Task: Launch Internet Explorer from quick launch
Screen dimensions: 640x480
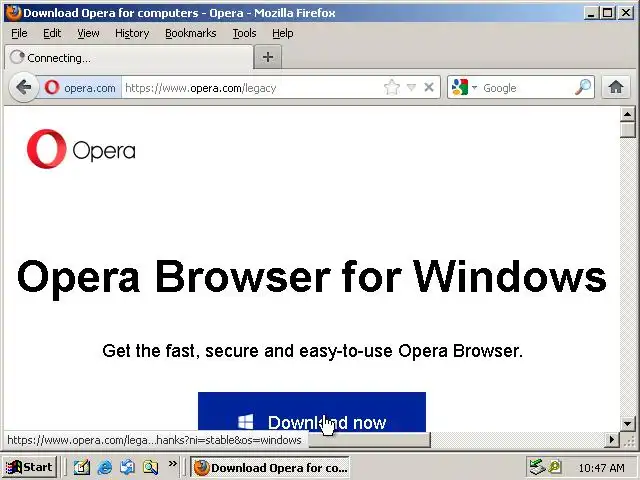Action: [x=105, y=467]
